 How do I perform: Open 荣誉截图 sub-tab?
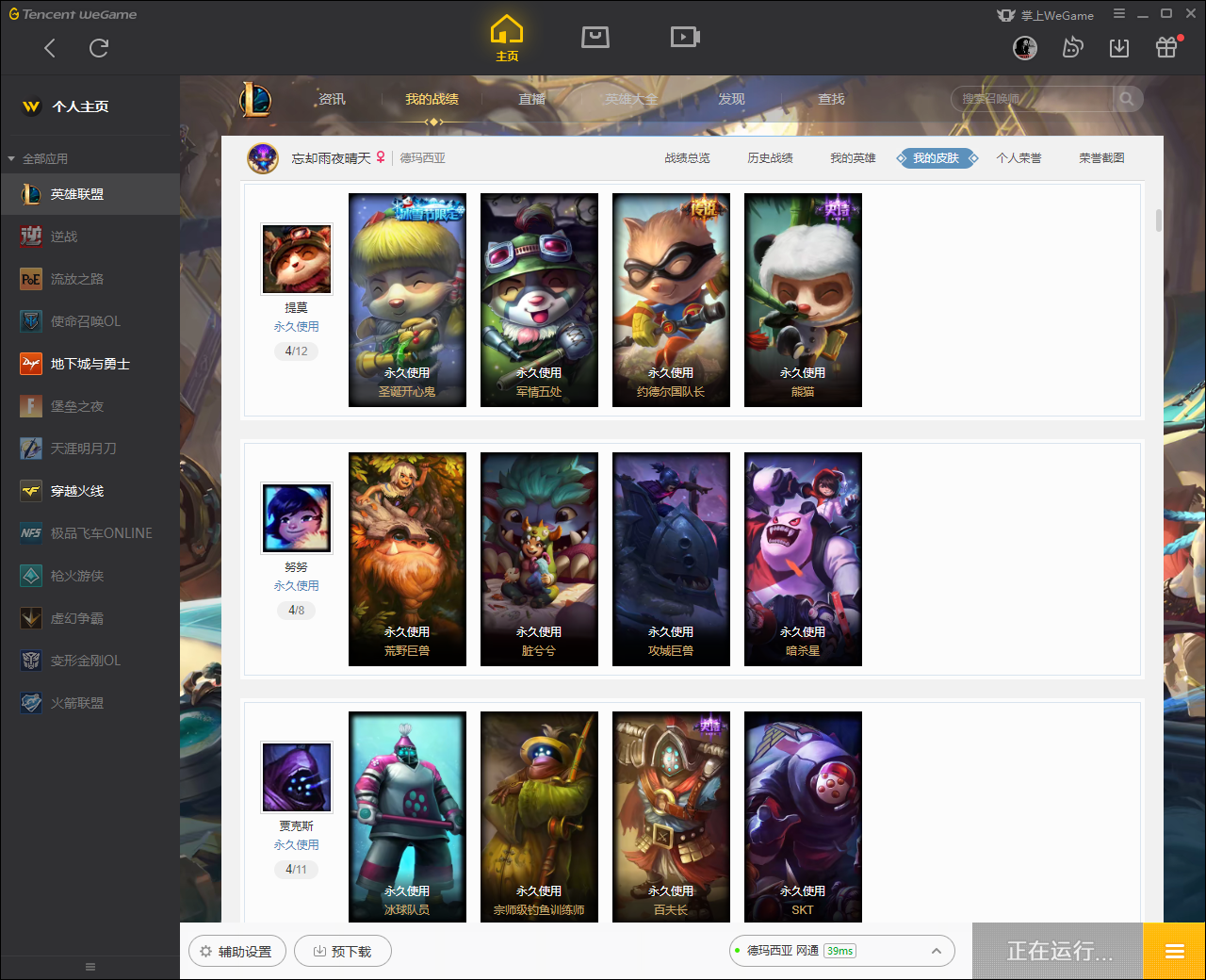coord(1101,158)
